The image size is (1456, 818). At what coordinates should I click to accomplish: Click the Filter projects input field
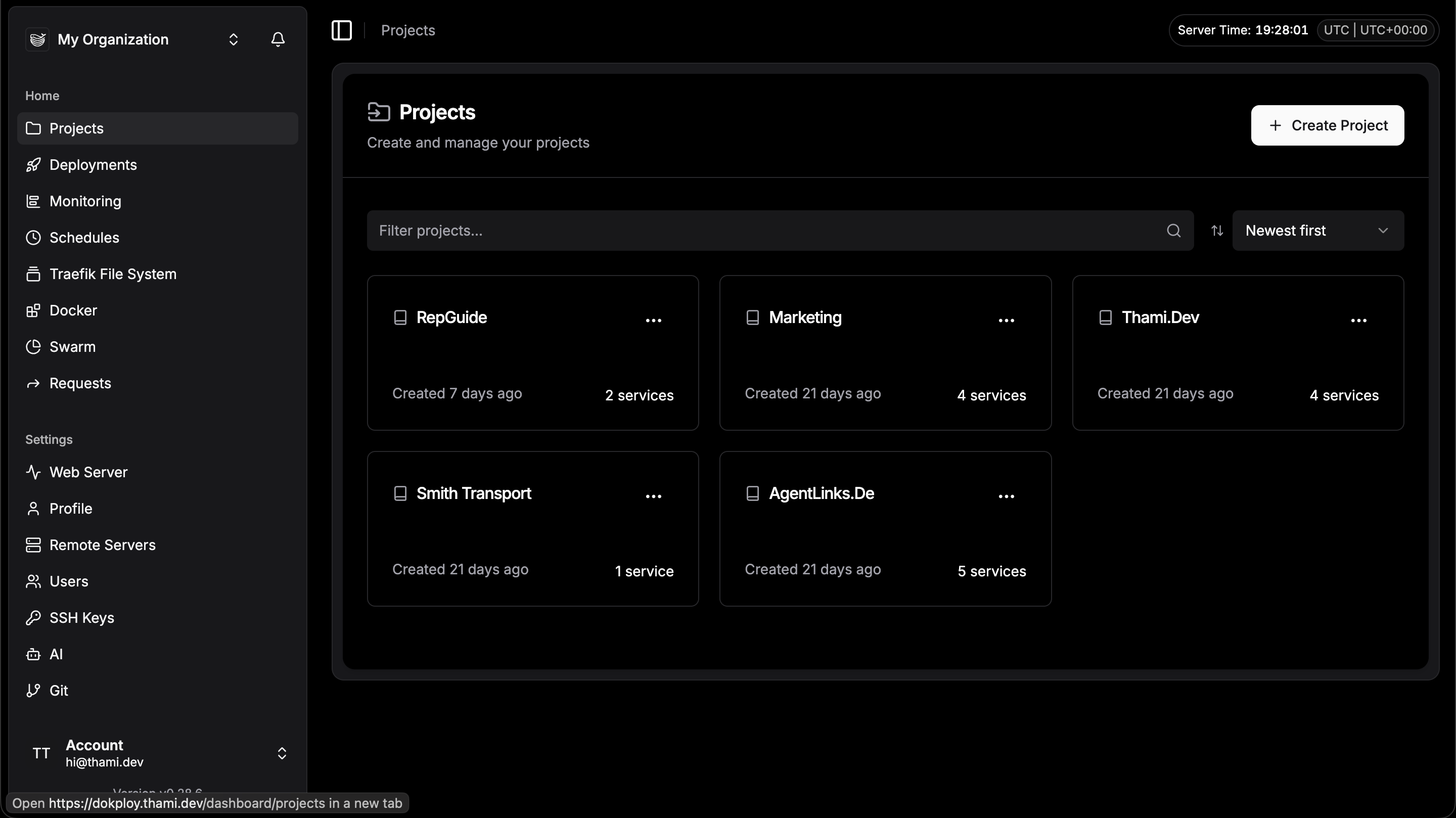click(x=763, y=231)
